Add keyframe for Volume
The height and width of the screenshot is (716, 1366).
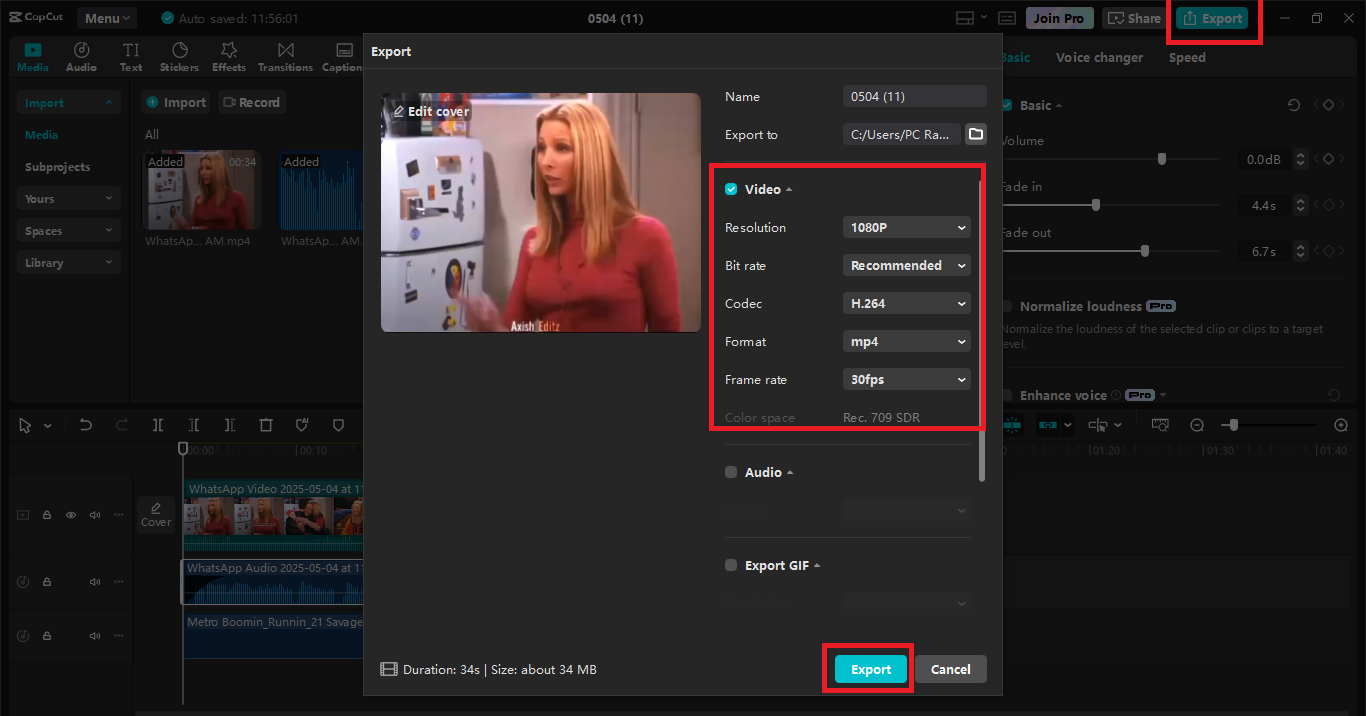click(1328, 159)
